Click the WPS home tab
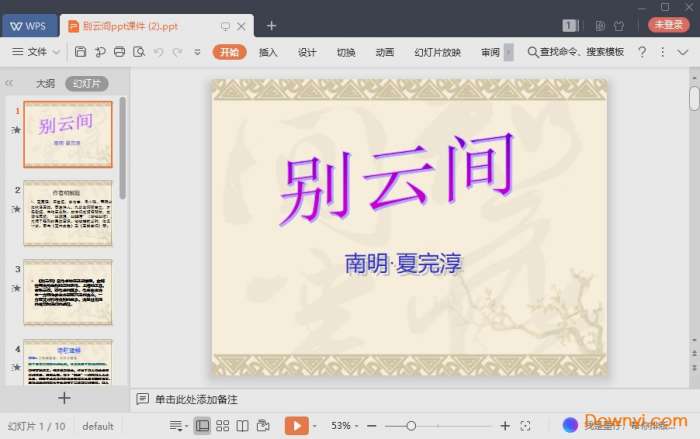This screenshot has height=439, width=700. point(29,26)
